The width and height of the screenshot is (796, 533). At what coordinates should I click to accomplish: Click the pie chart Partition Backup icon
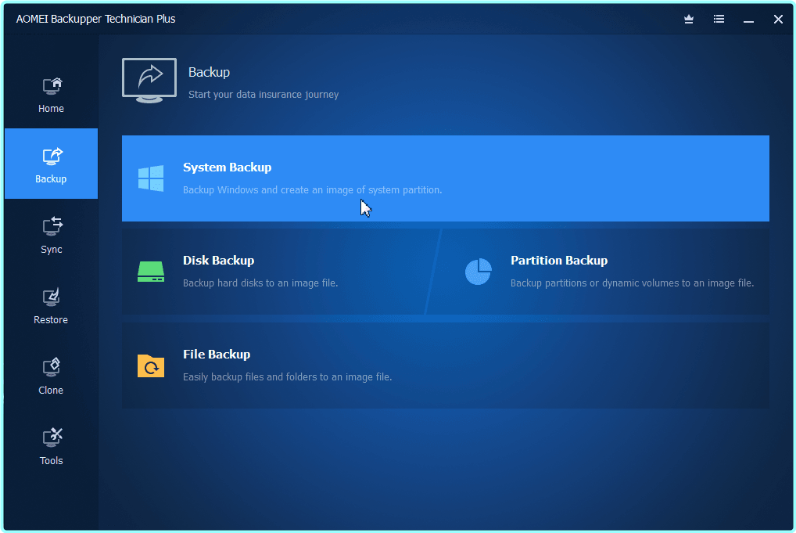[478, 272]
